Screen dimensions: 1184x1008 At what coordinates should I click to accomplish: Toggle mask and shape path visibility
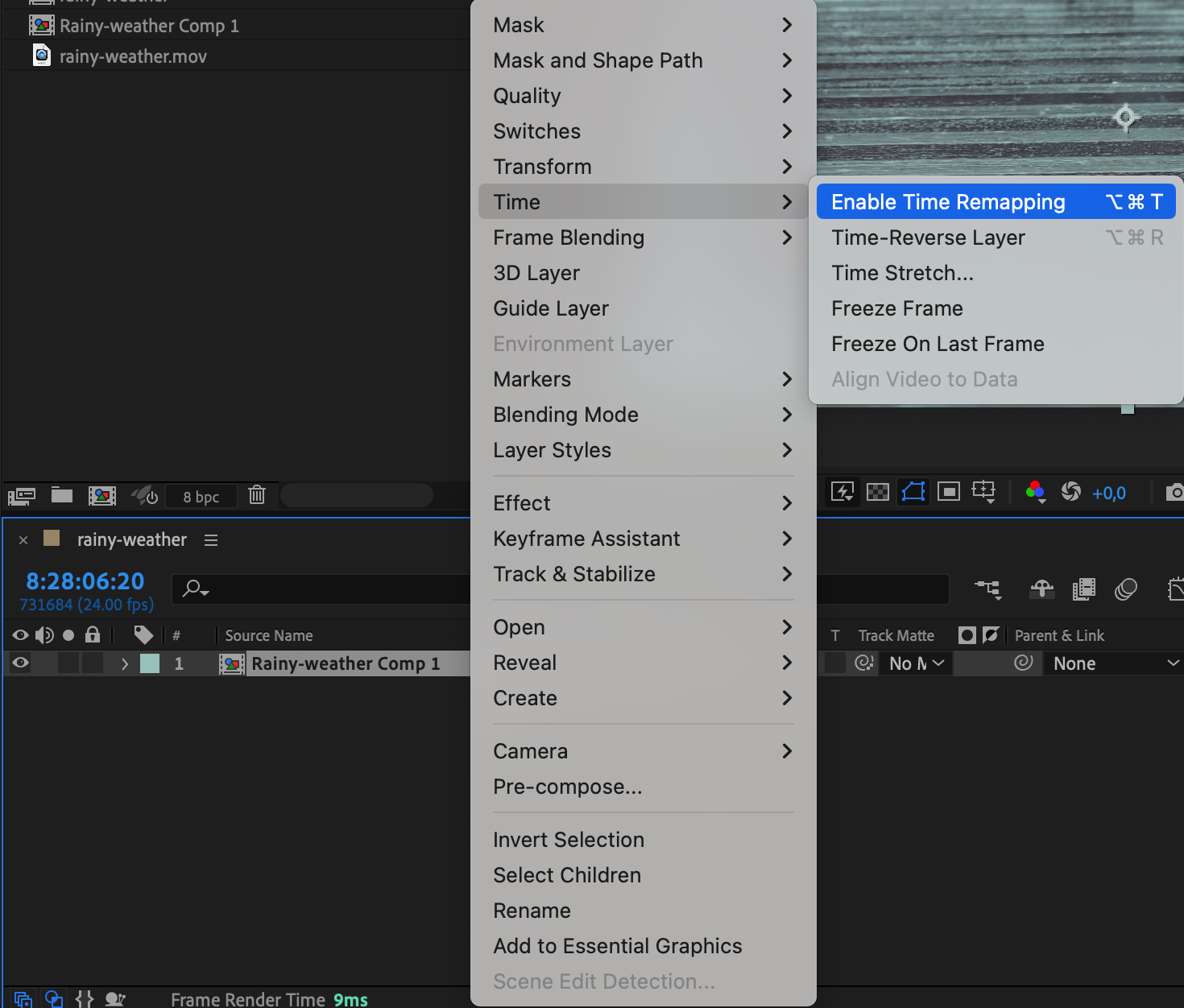913,491
